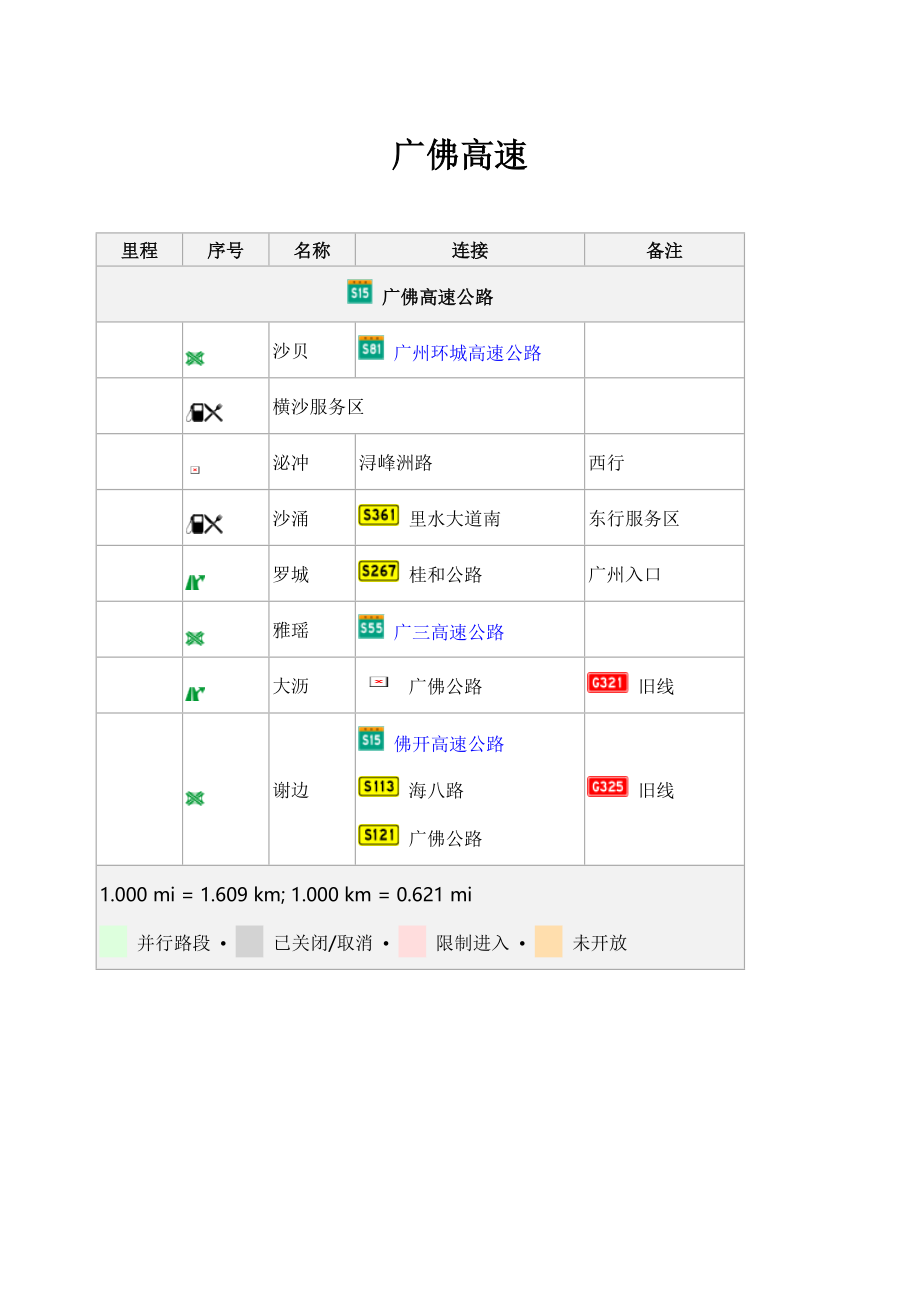
Task: Click the 并行路段 legend label
Action: pyautogui.click(x=174, y=943)
